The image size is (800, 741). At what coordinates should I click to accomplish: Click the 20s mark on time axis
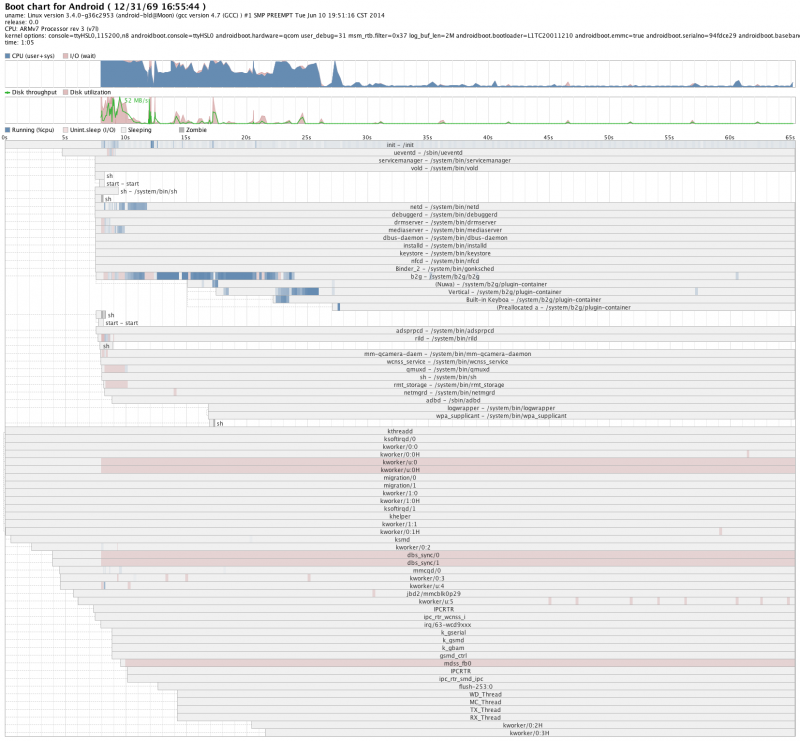pos(246,137)
